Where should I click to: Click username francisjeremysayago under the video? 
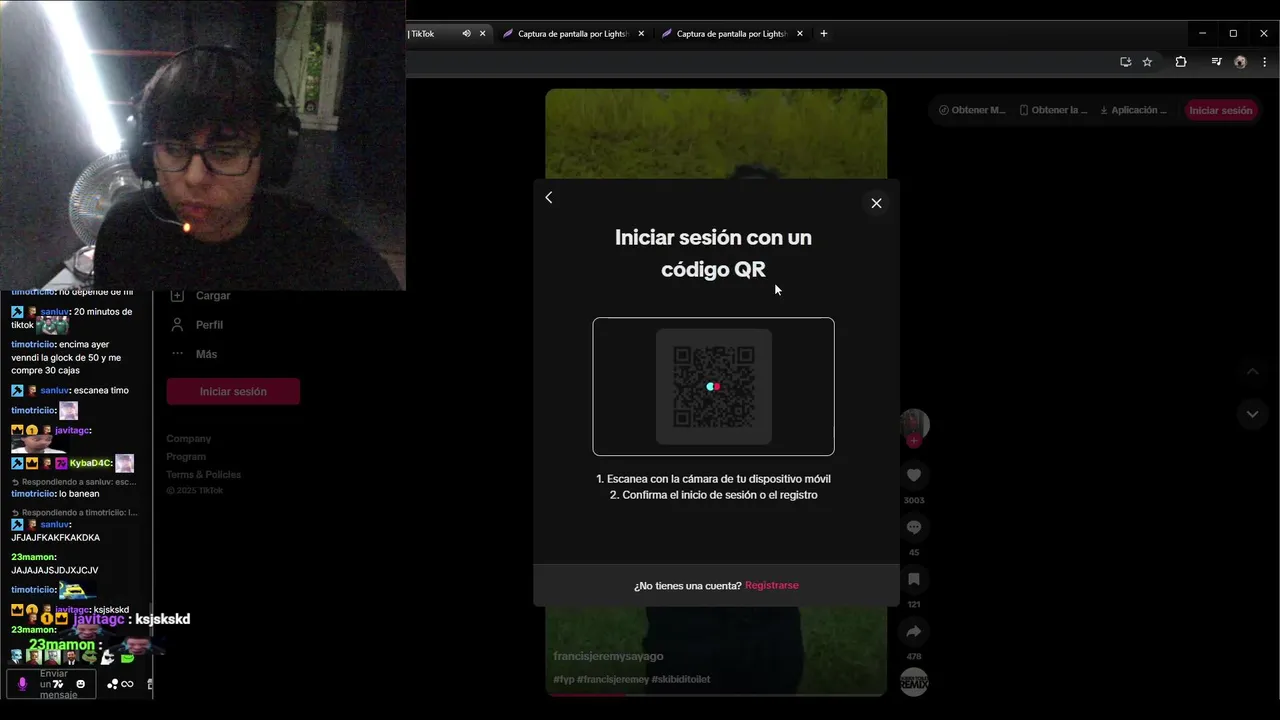pyautogui.click(x=608, y=657)
